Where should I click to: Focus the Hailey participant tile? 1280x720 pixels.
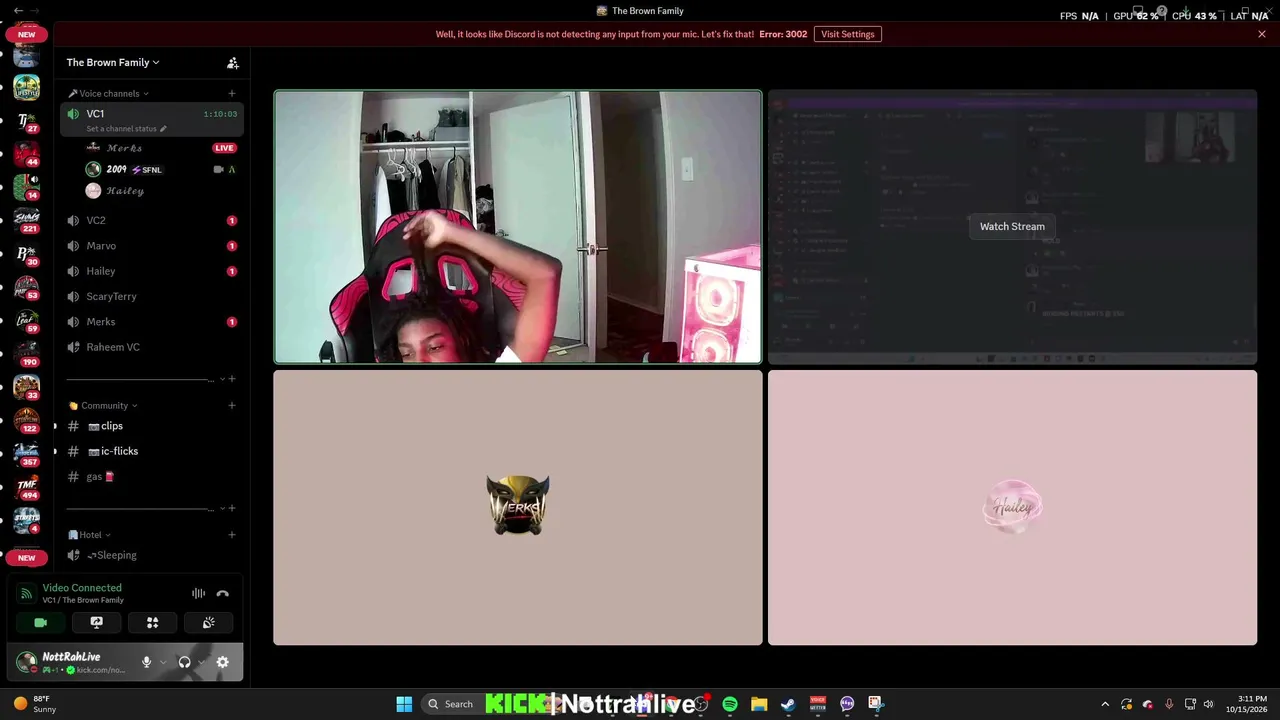coord(1012,508)
